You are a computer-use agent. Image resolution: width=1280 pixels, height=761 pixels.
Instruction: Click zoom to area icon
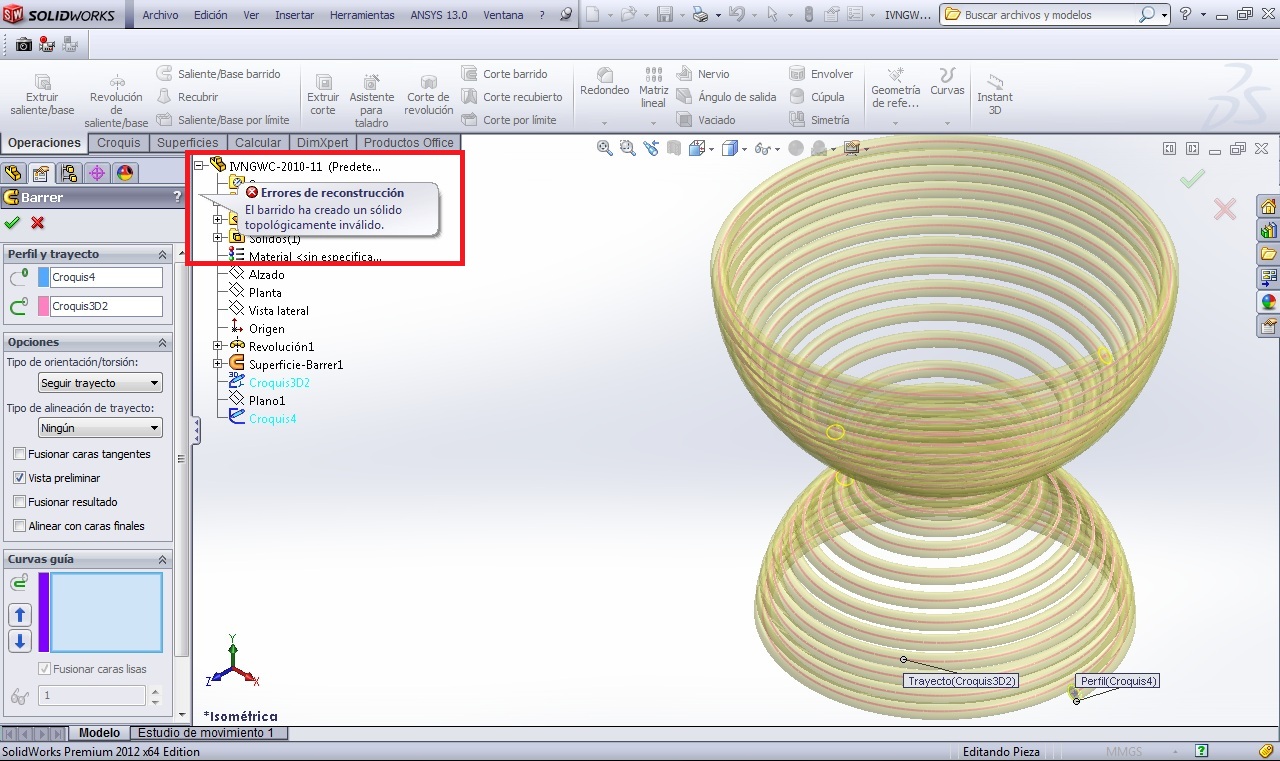[627, 148]
